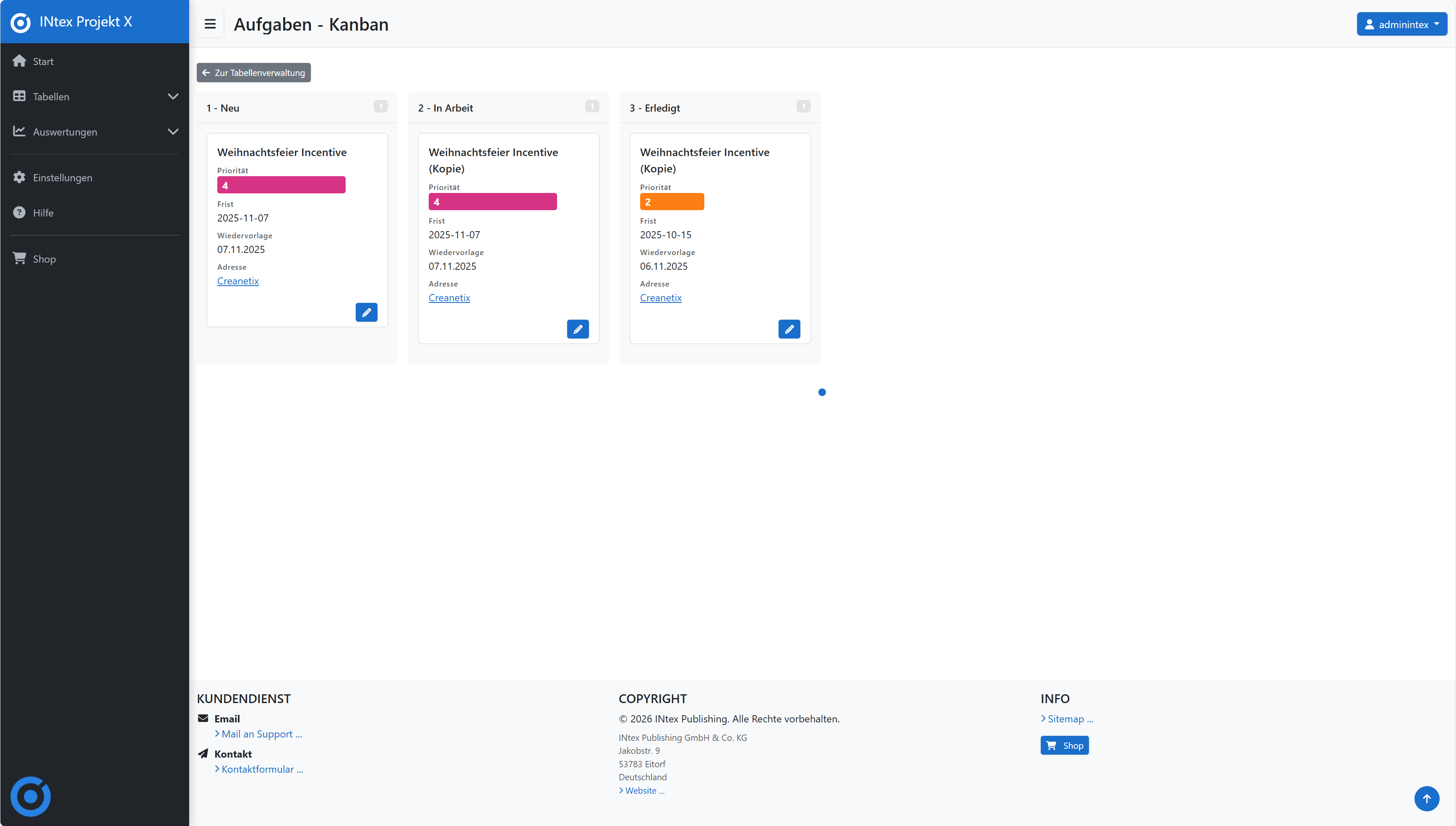Image resolution: width=1456 pixels, height=826 pixels.
Task: Go back via Zur Tabellenverwaltung button
Action: click(253, 73)
